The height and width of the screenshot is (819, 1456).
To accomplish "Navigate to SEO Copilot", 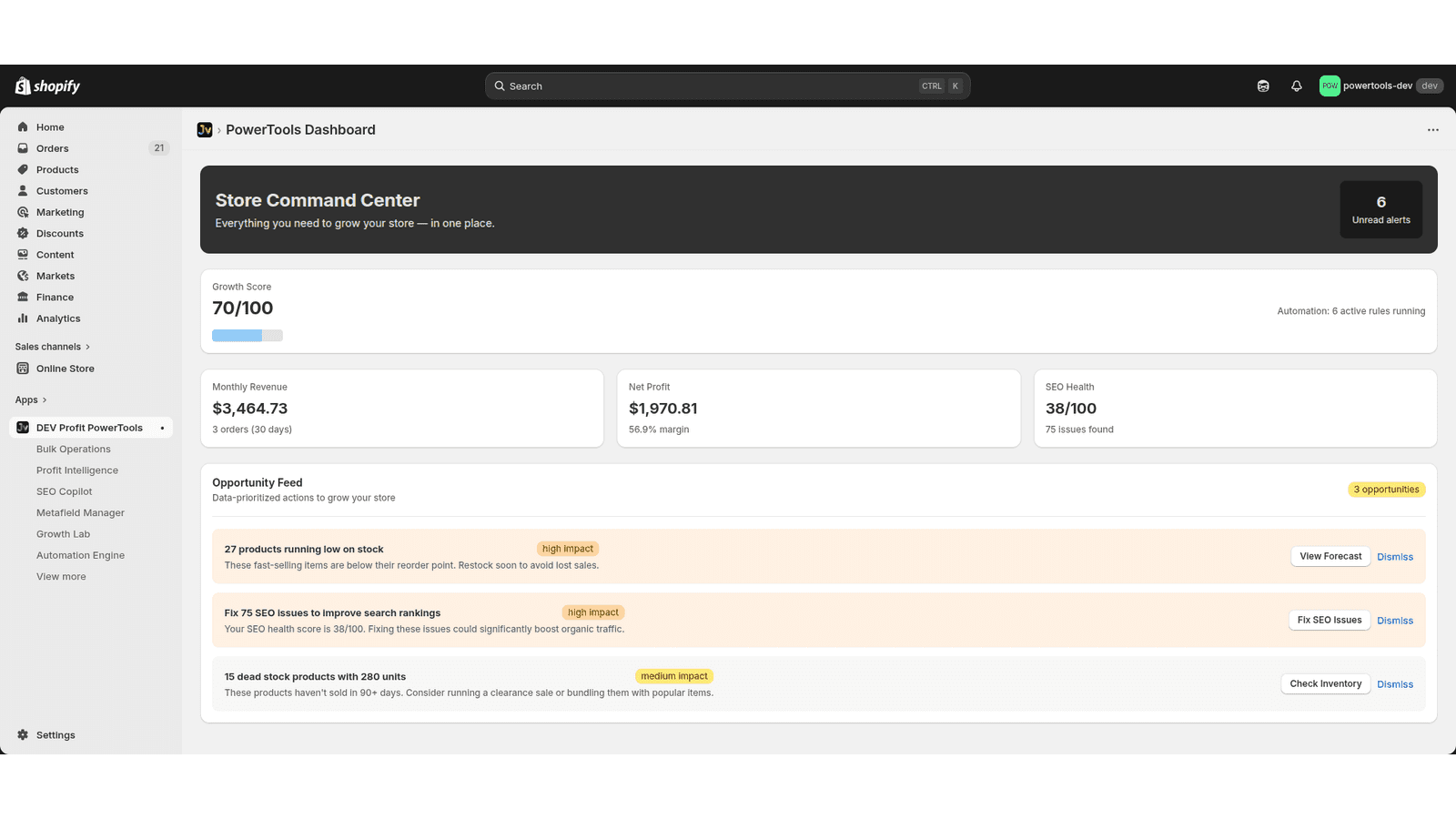I will (x=64, y=491).
